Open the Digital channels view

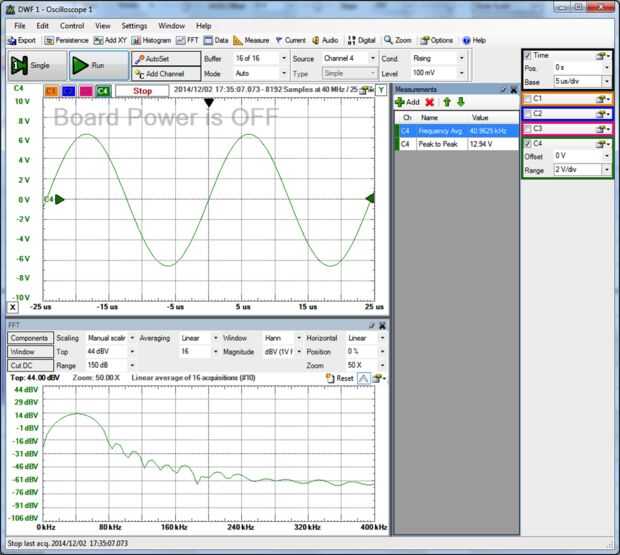361,40
